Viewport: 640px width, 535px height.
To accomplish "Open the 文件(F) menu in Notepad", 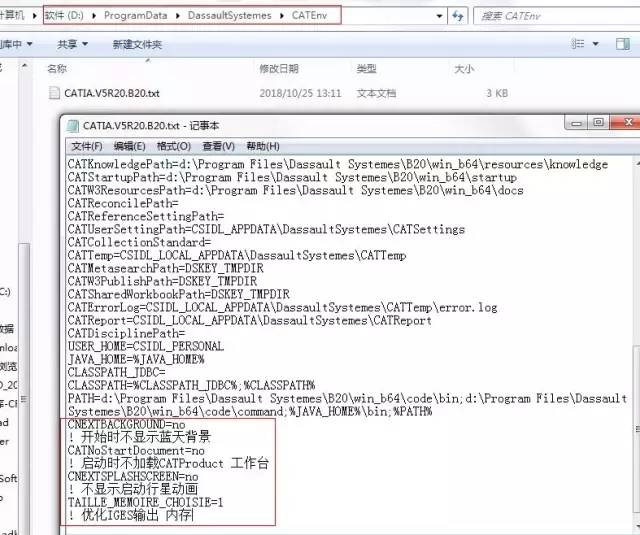I will [87, 145].
